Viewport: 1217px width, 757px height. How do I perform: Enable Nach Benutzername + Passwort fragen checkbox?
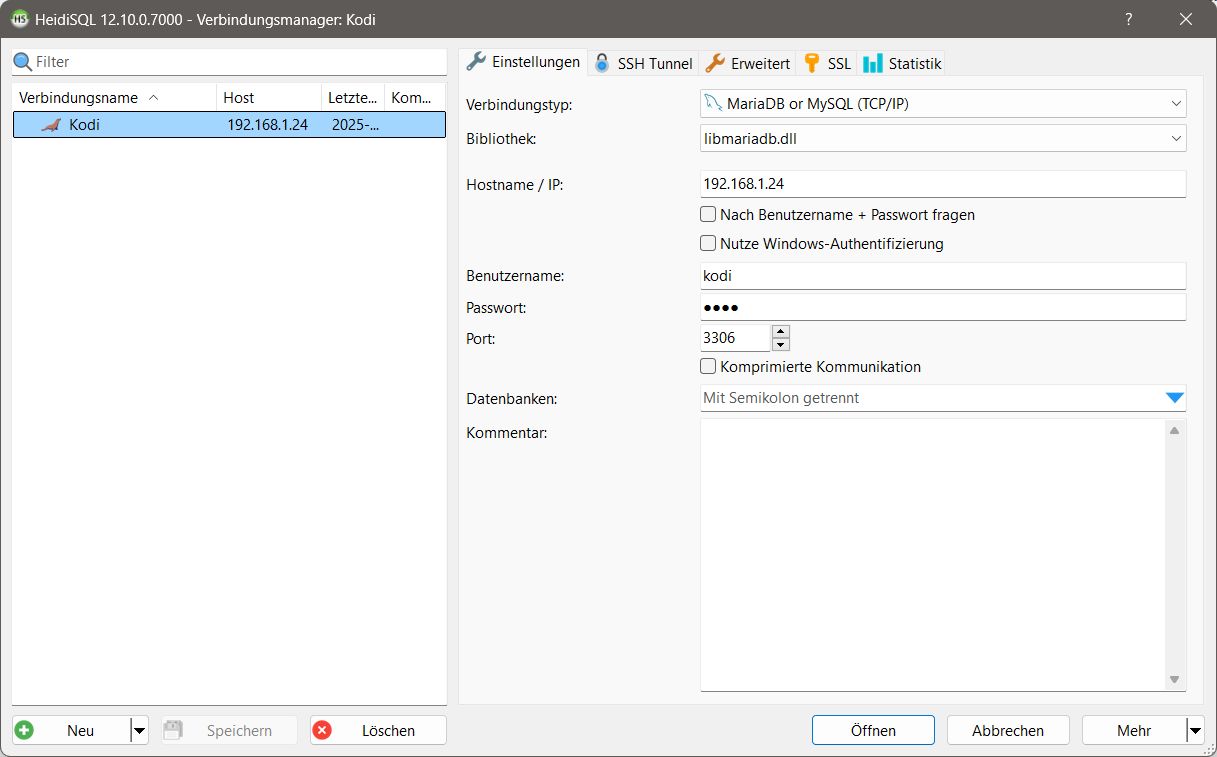708,214
